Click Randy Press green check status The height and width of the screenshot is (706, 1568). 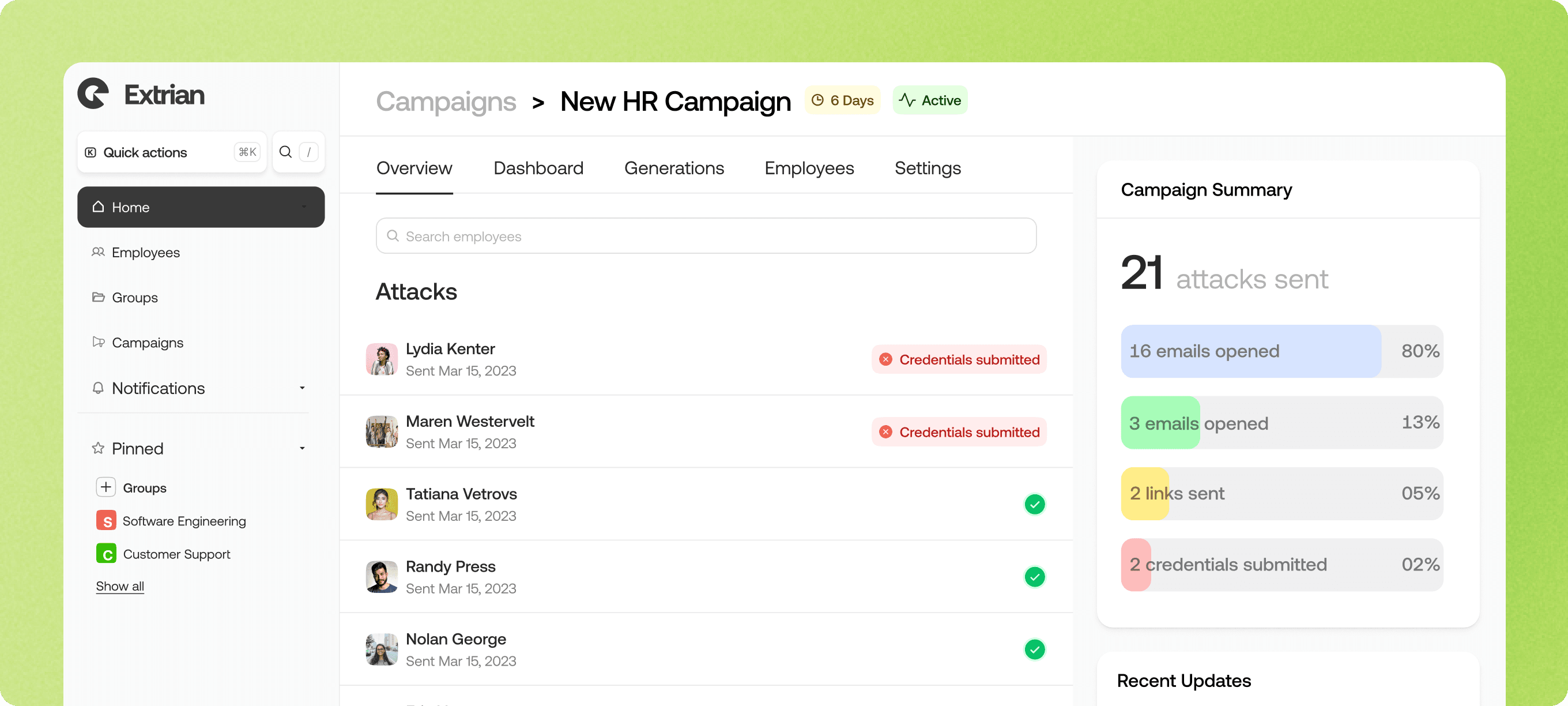coord(1034,576)
